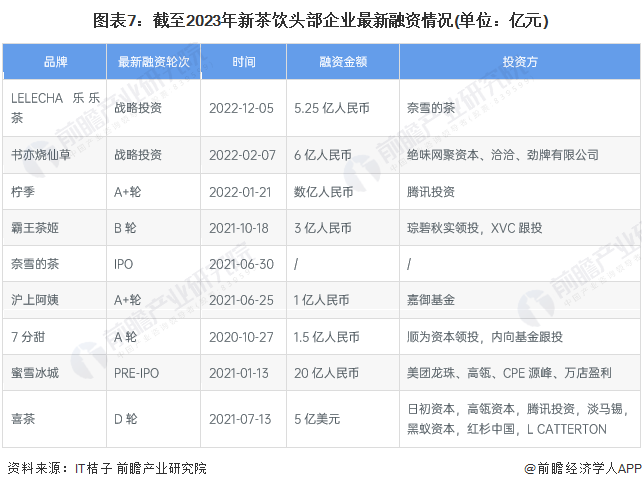The height and width of the screenshot is (489, 642).
Task: Click the 20 亿人民币 amount
Action: click(326, 373)
